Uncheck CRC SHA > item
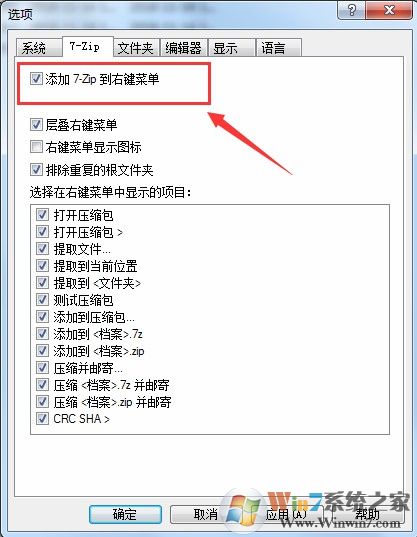The height and width of the screenshot is (537, 417). coord(42,419)
